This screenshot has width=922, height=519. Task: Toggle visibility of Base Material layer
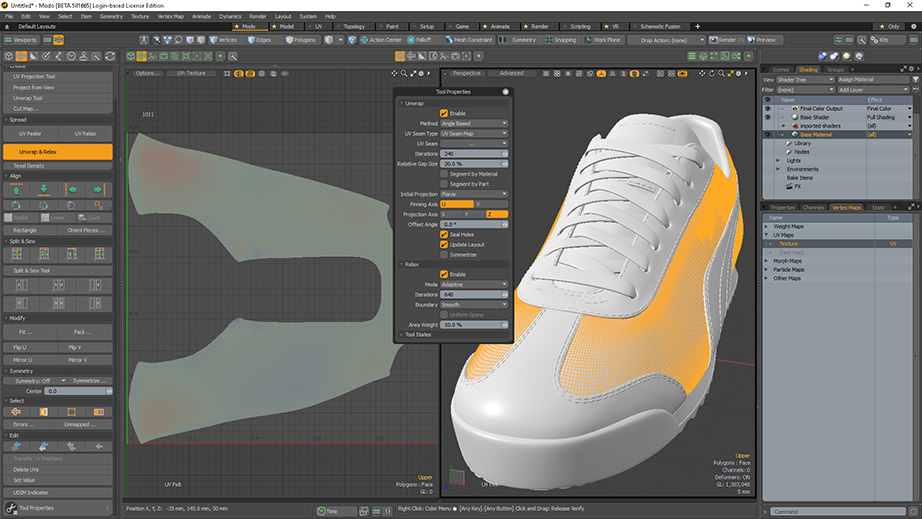[767, 135]
